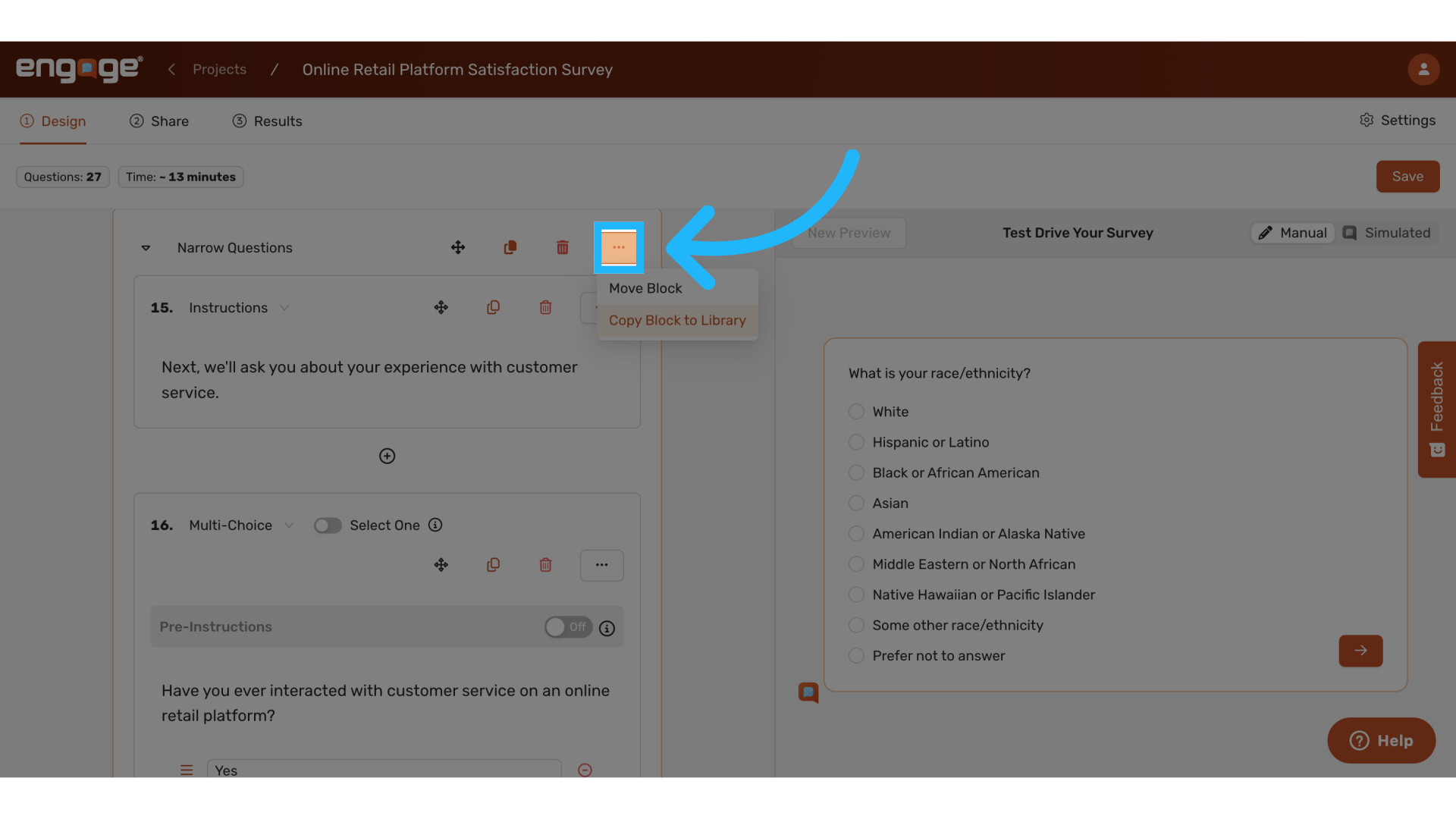Select American Indian or Alaska Native
Image resolution: width=1456 pixels, height=819 pixels.
coord(856,534)
